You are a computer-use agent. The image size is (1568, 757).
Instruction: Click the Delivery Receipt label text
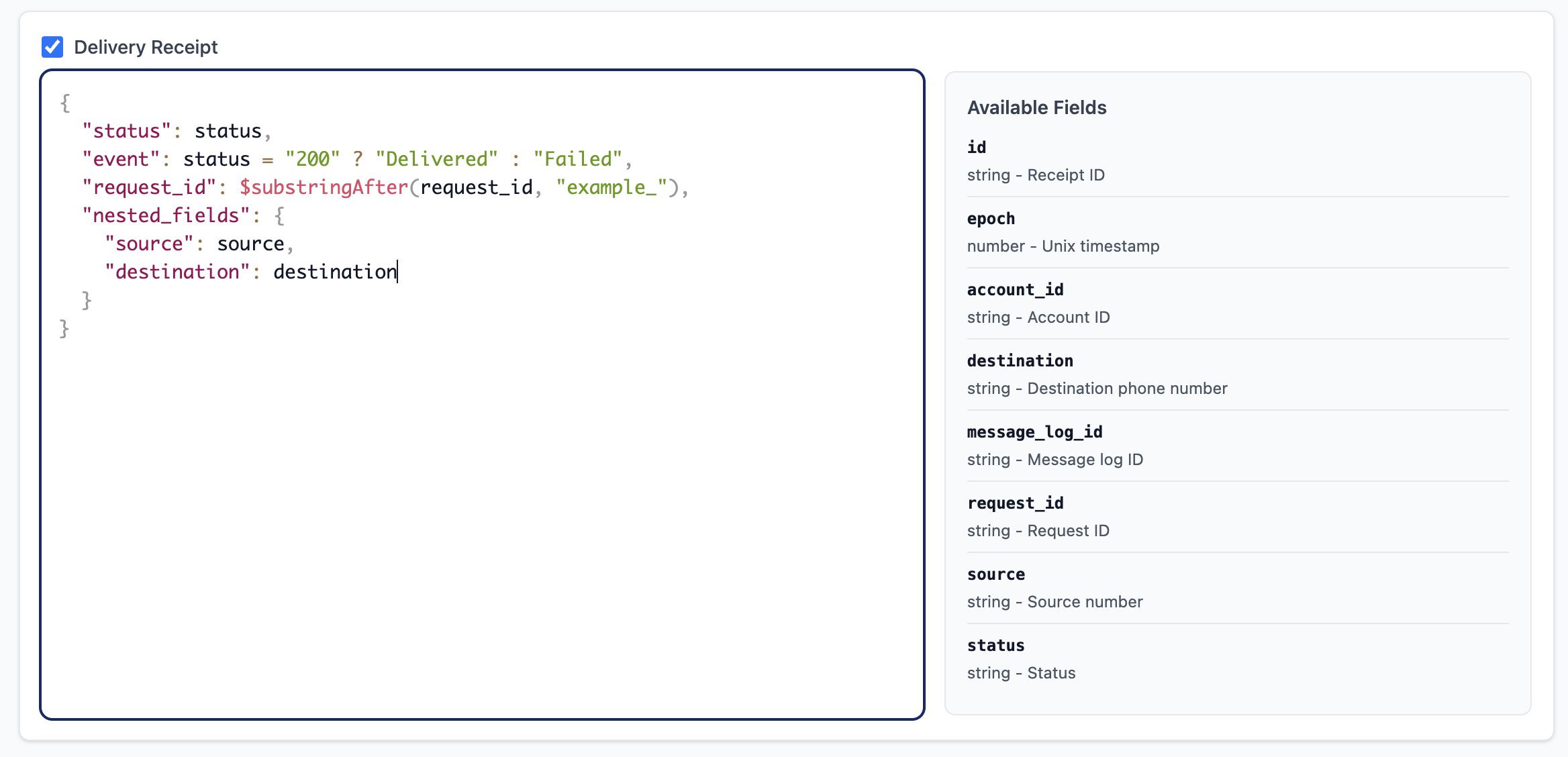(x=146, y=47)
